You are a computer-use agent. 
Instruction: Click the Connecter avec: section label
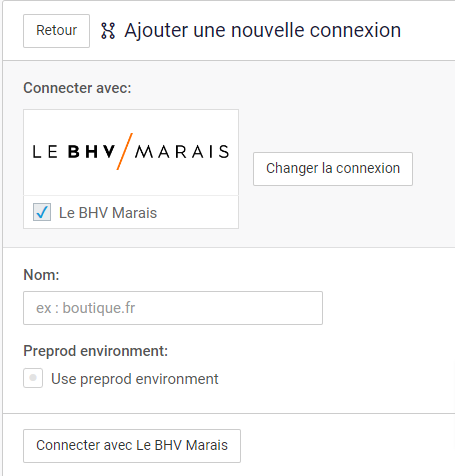coord(77,88)
